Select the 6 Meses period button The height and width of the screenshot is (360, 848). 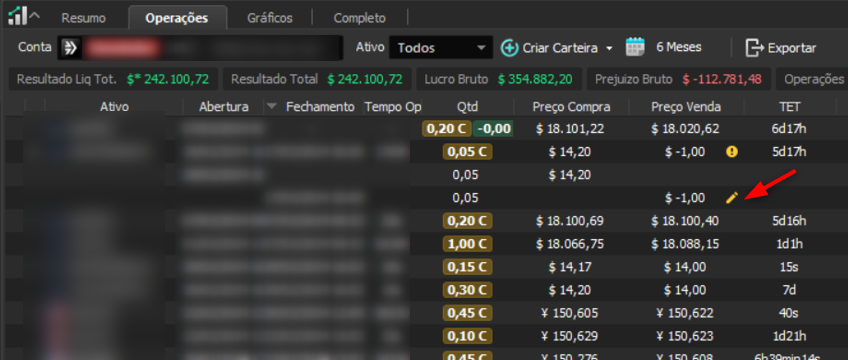679,48
